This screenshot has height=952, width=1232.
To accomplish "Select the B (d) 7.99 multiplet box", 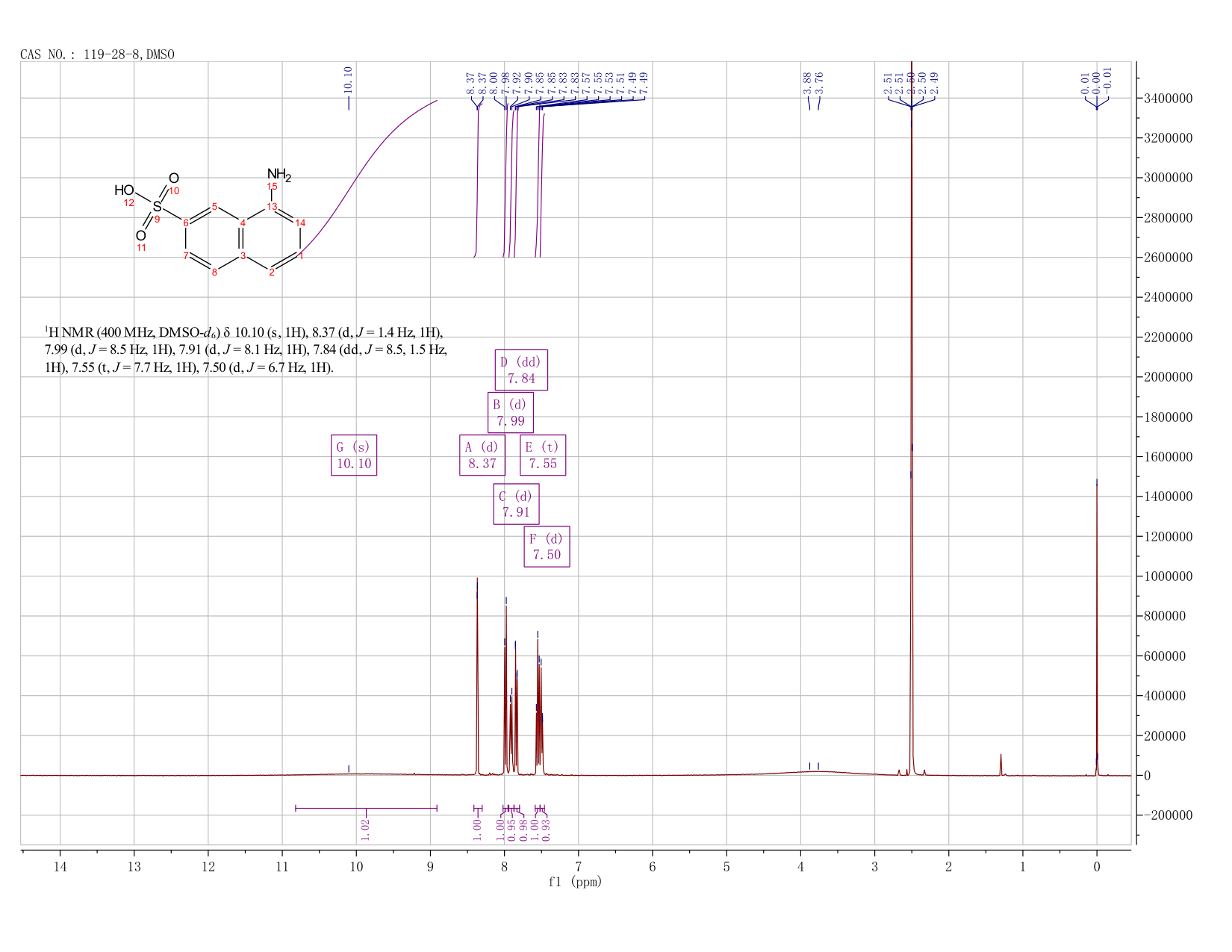I will 511,413.
